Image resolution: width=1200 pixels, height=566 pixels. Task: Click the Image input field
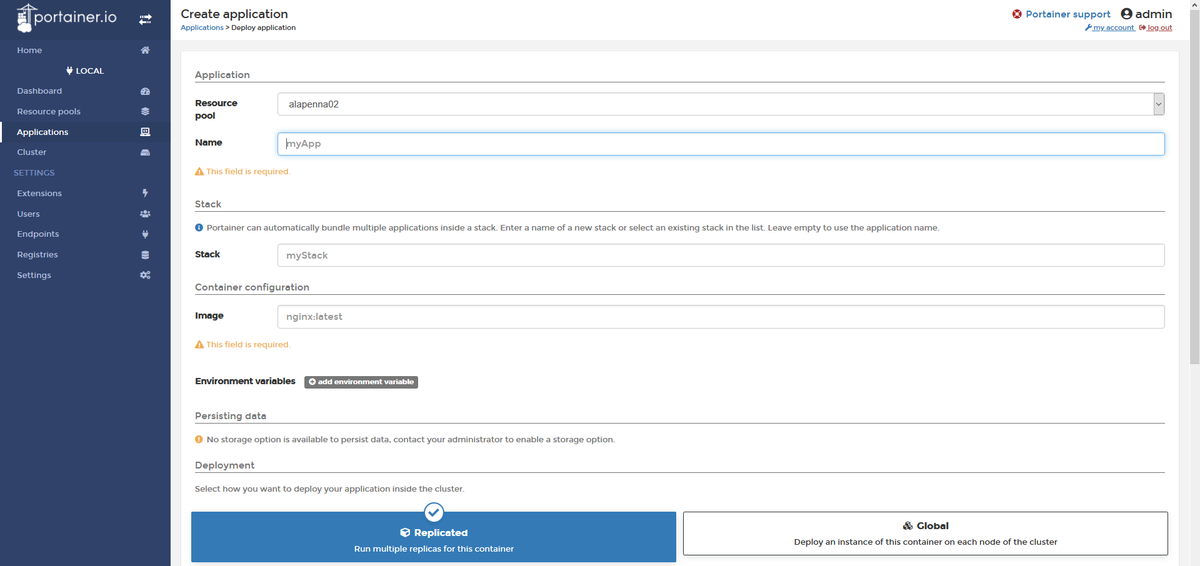(720, 316)
